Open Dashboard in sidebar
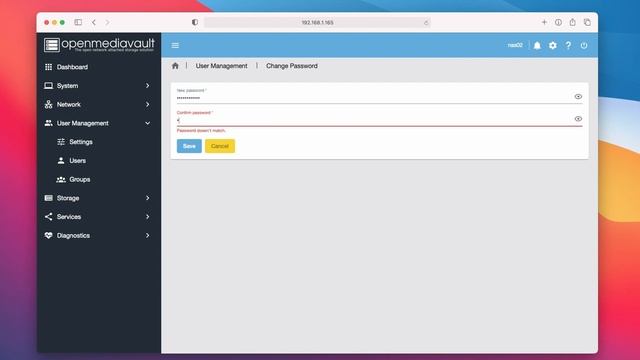The width and height of the screenshot is (640, 360). click(x=98, y=67)
